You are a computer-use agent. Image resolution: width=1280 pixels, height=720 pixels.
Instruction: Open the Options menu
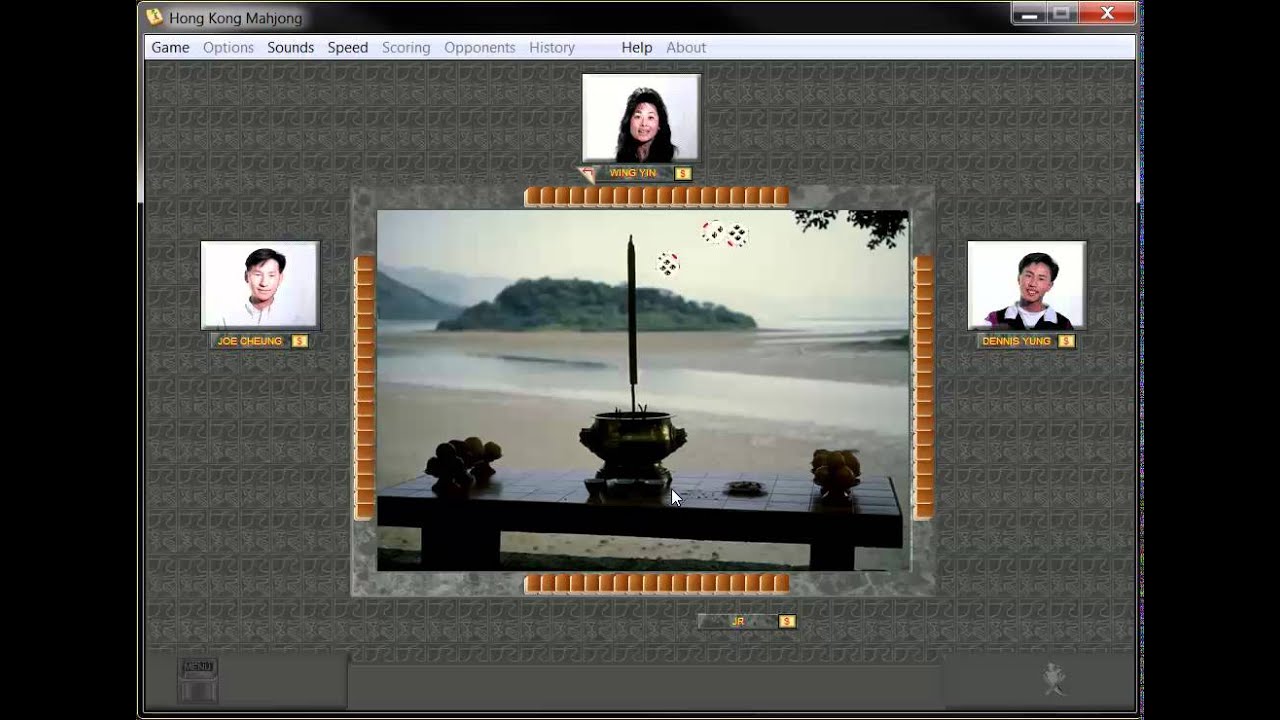pos(228,47)
